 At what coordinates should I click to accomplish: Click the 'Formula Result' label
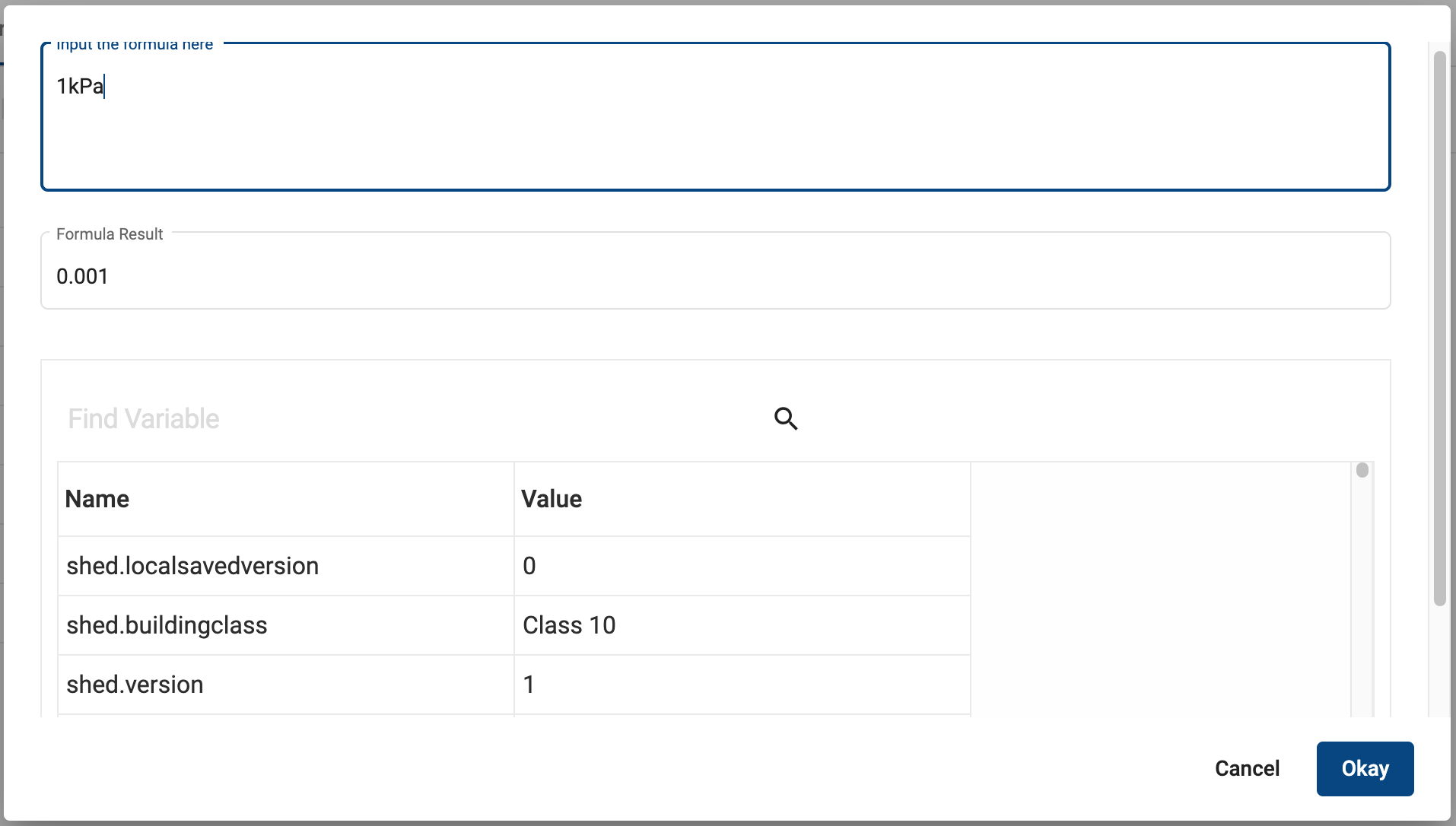(110, 234)
